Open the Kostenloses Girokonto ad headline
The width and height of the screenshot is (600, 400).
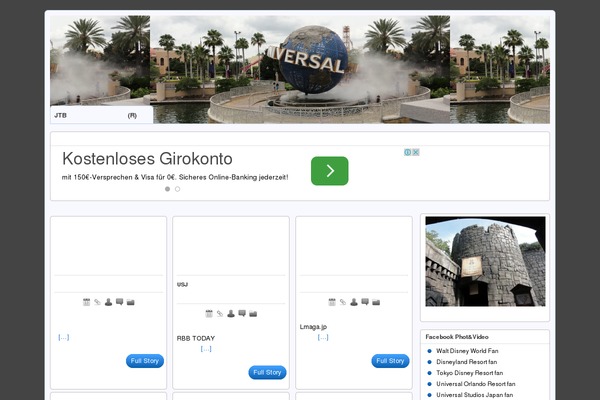click(147, 158)
